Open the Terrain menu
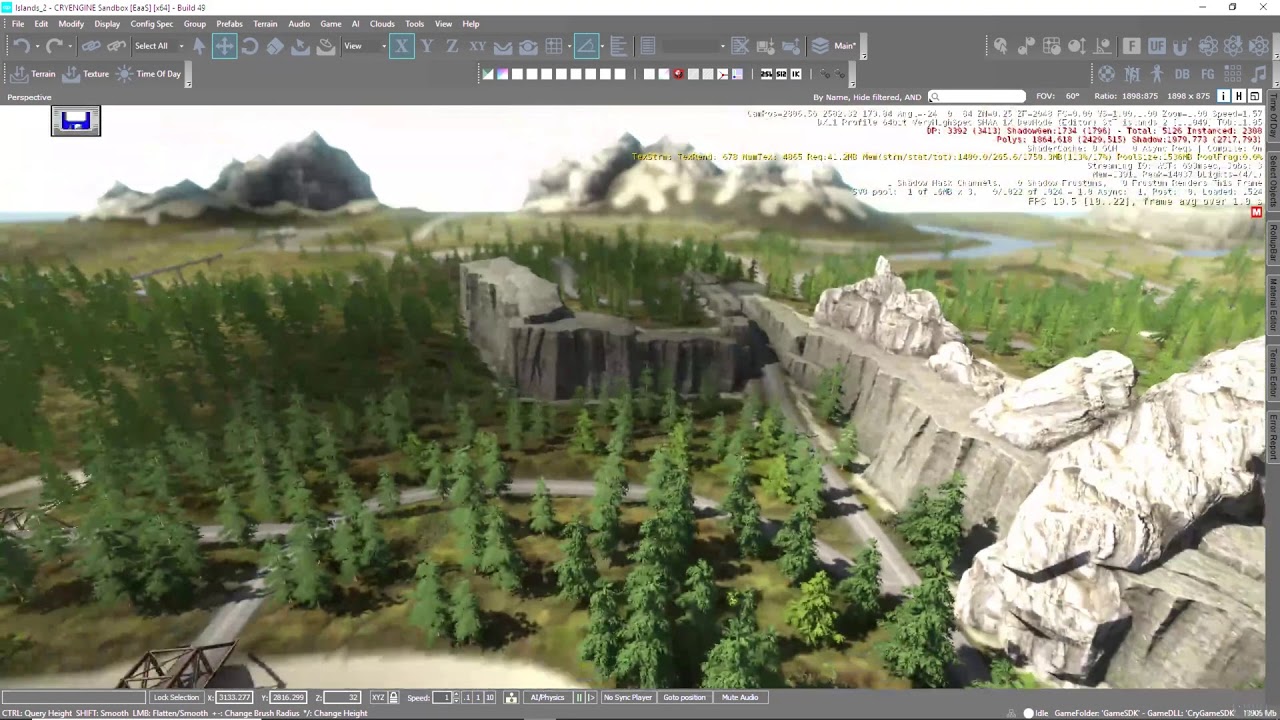Screen dimensions: 1280x720 click(x=265, y=23)
